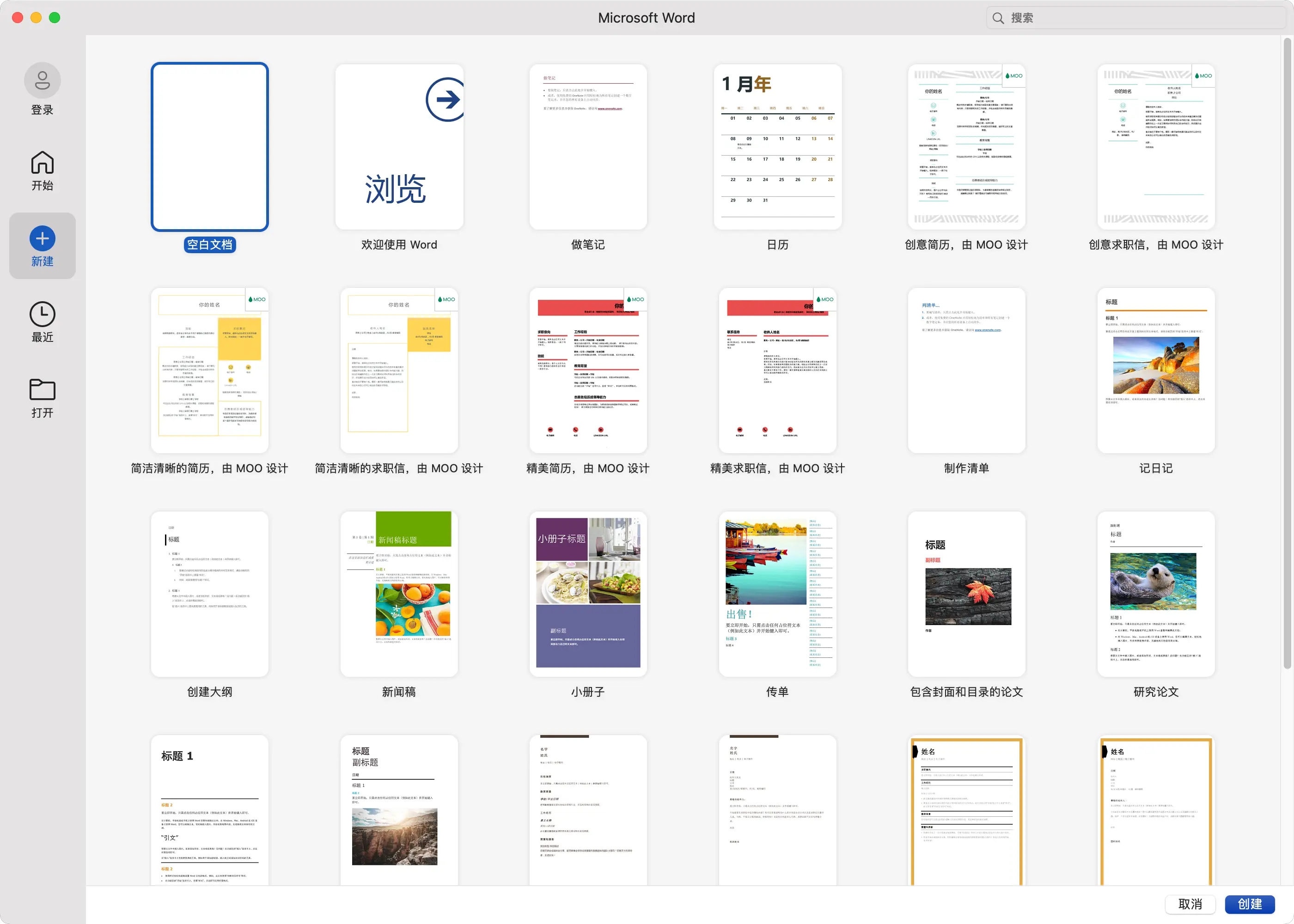Select the 新闻稿 template thumbnail
This screenshot has width=1294, height=924.
[399, 593]
